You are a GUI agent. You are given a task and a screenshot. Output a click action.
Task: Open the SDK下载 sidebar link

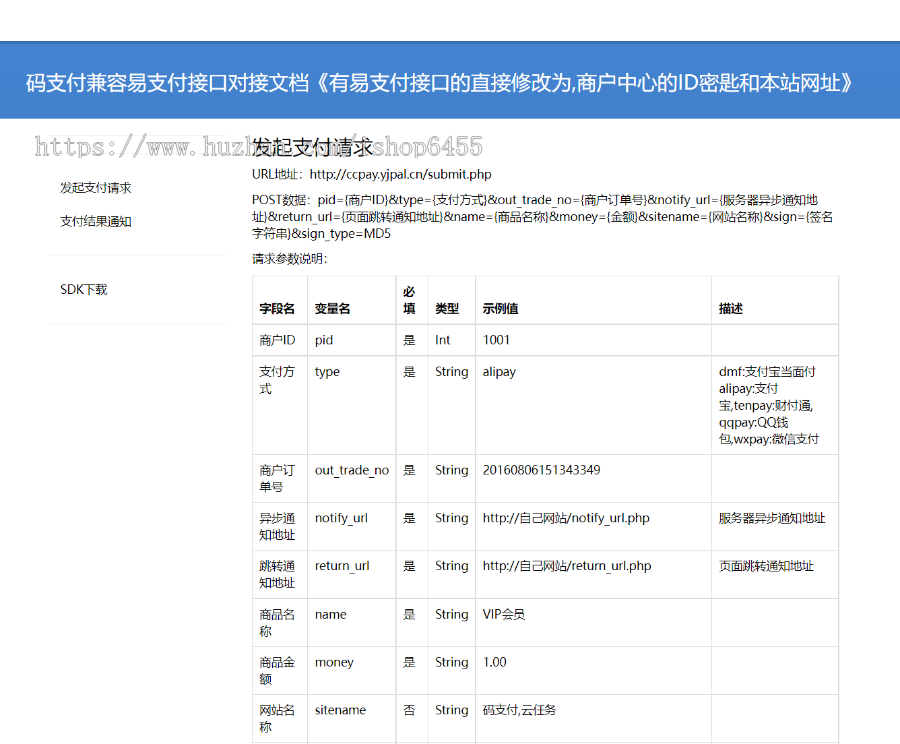84,290
